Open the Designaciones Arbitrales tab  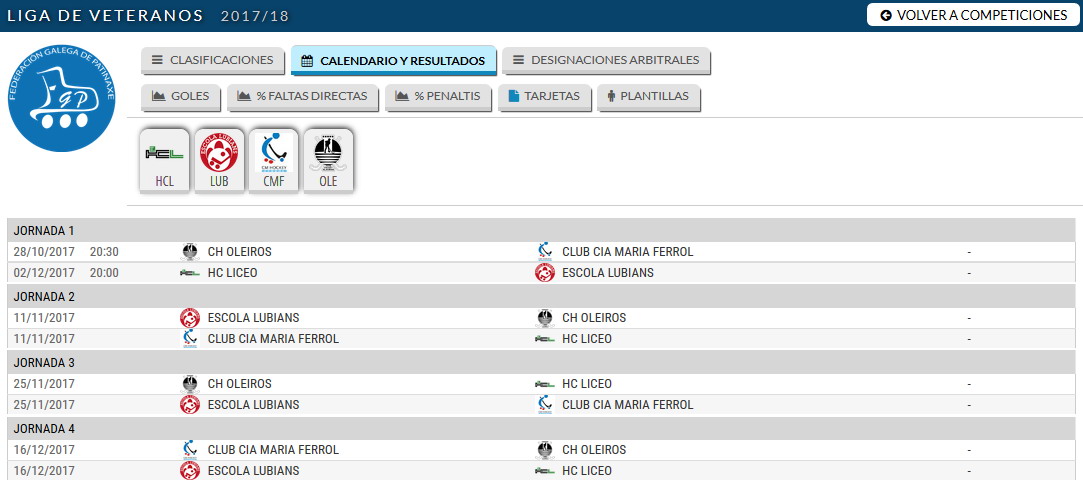tap(606, 60)
